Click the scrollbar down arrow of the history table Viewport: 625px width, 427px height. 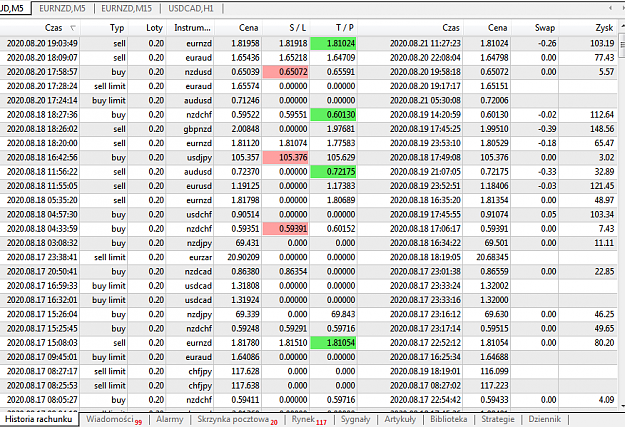click(622, 406)
